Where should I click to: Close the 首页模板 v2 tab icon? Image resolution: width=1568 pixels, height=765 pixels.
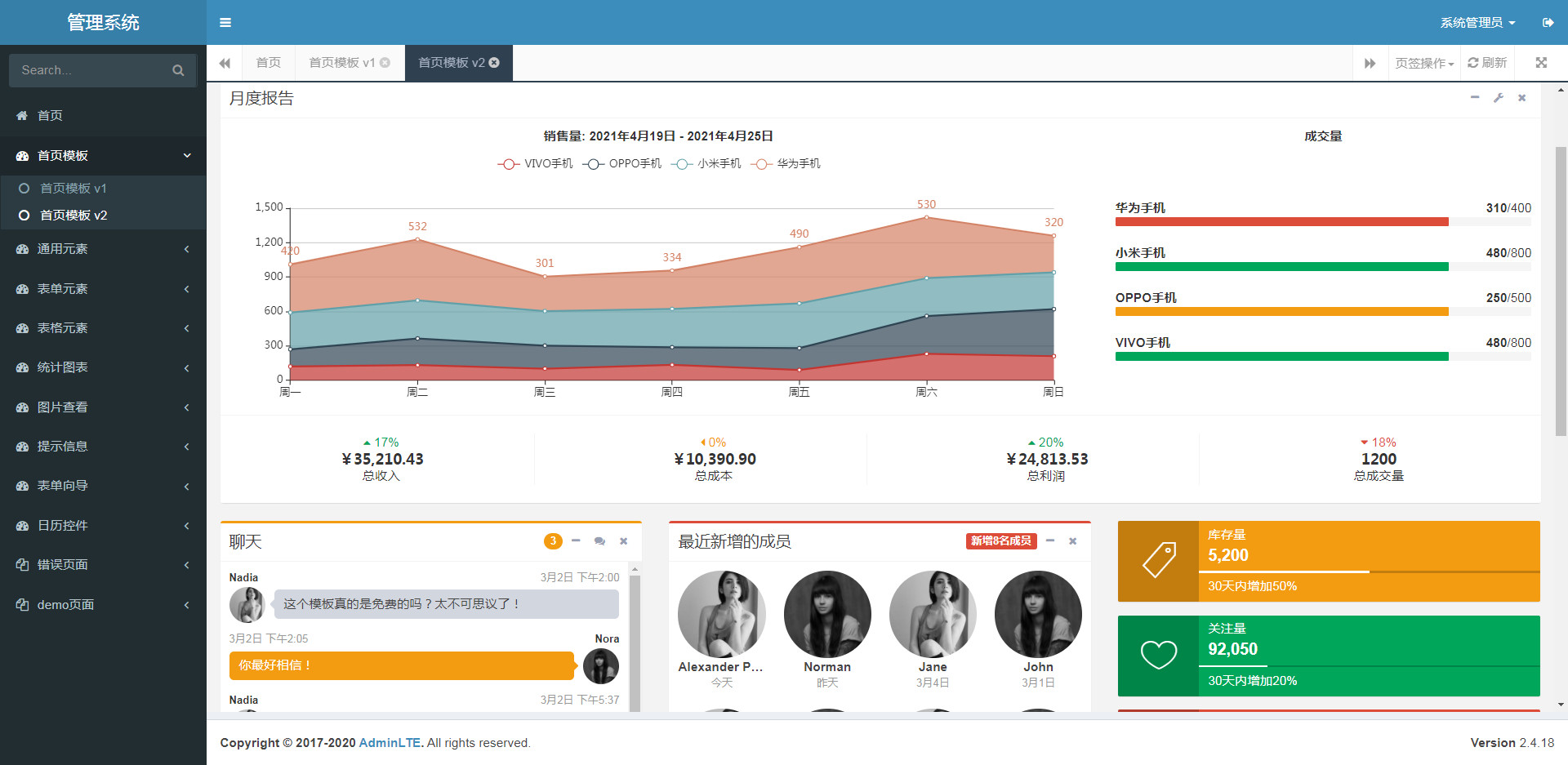pos(494,63)
